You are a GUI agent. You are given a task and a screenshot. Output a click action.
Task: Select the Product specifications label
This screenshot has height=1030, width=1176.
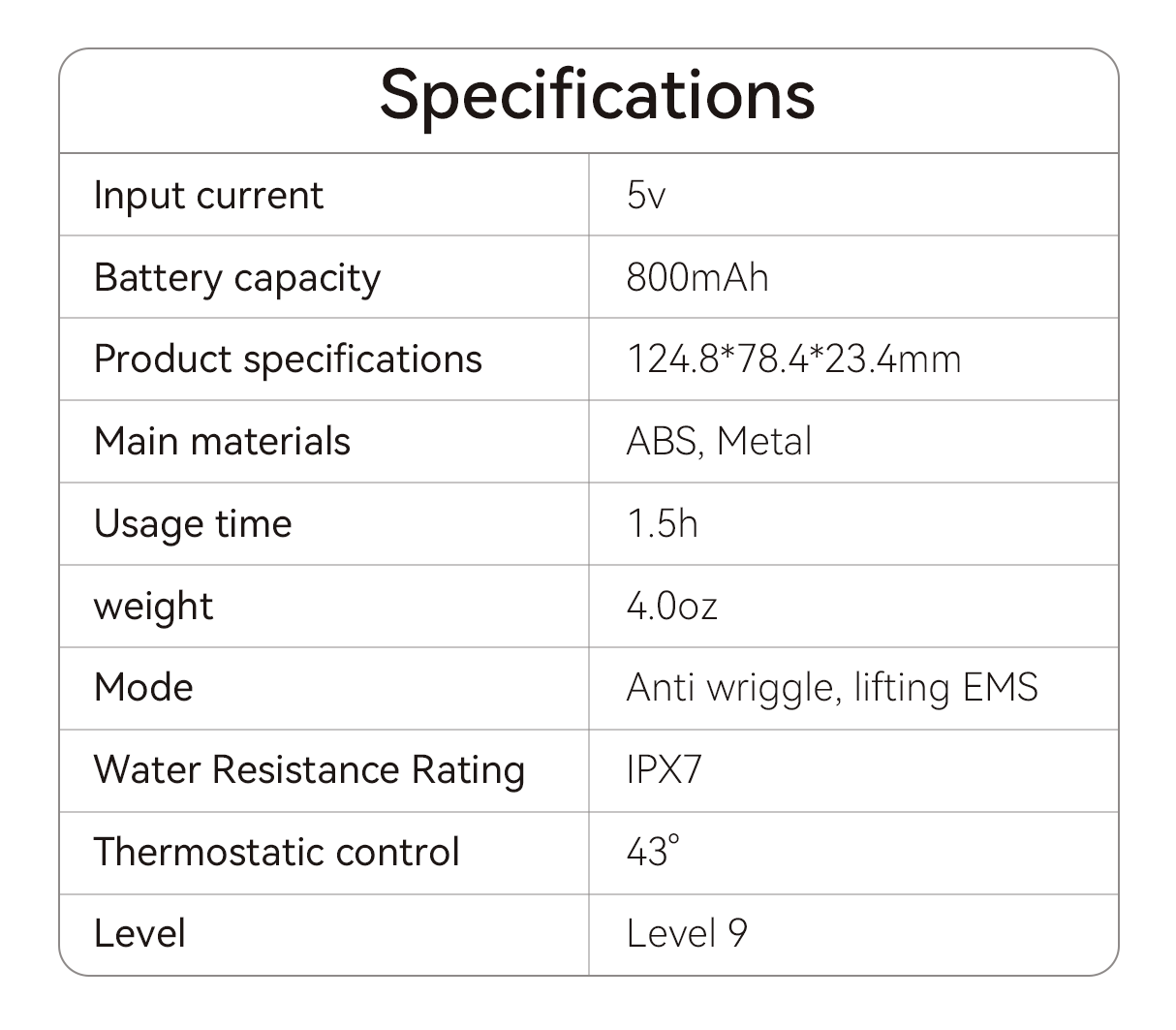[288, 359]
